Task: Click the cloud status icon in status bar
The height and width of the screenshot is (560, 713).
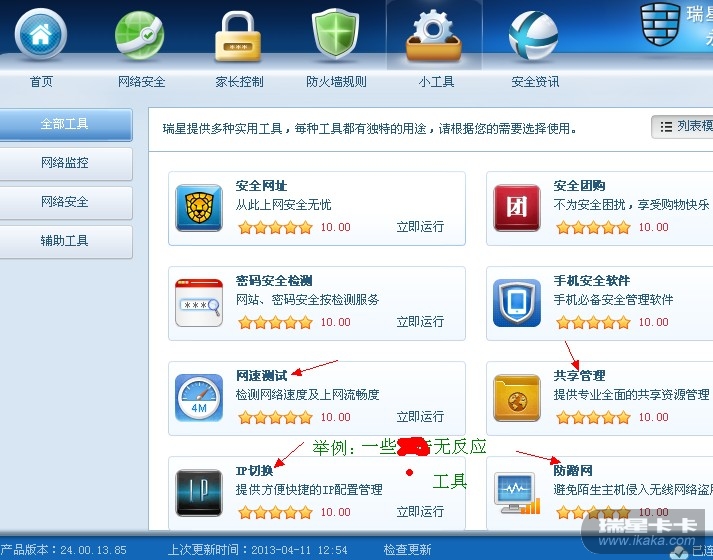Action: point(679,552)
